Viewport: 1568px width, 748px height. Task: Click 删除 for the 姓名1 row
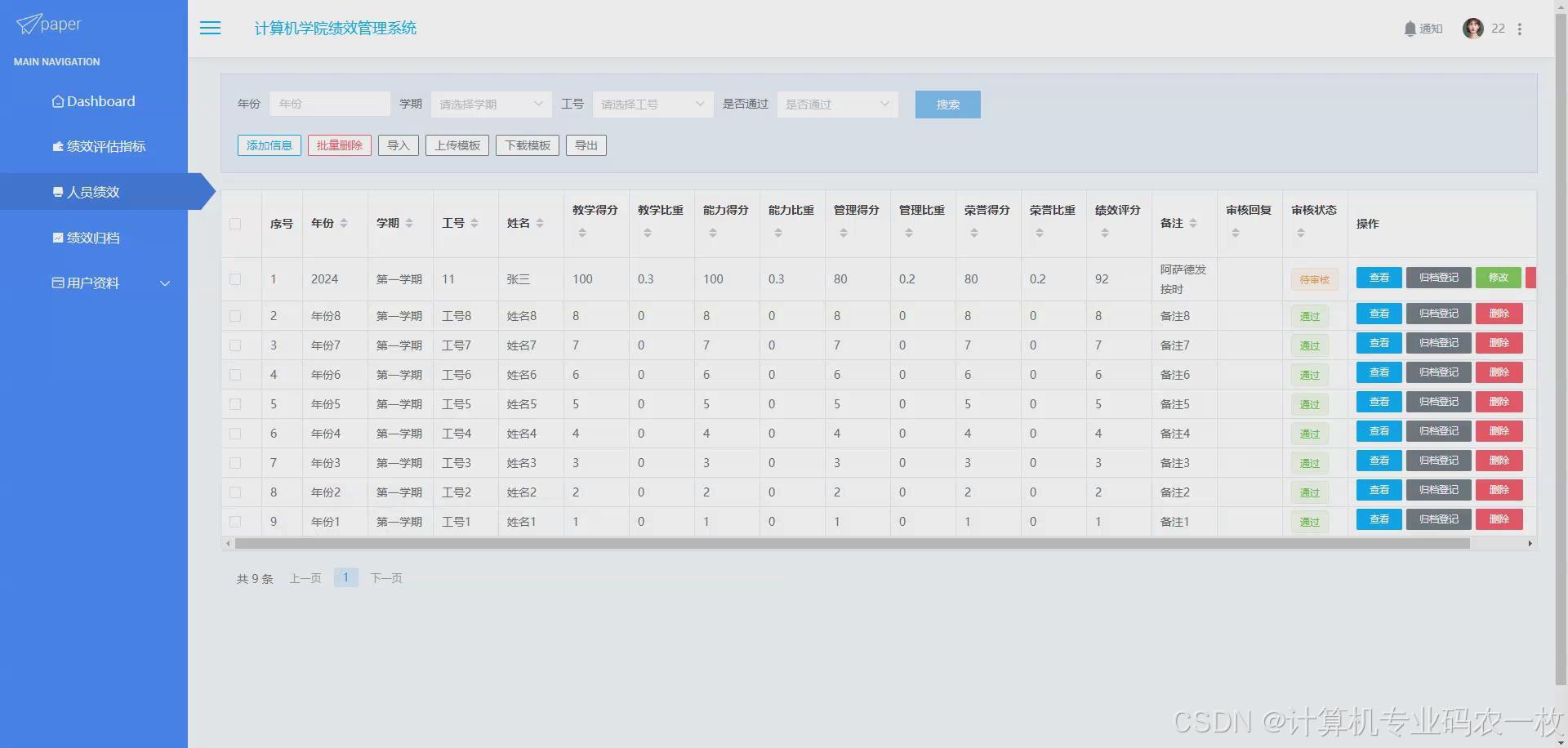1499,519
